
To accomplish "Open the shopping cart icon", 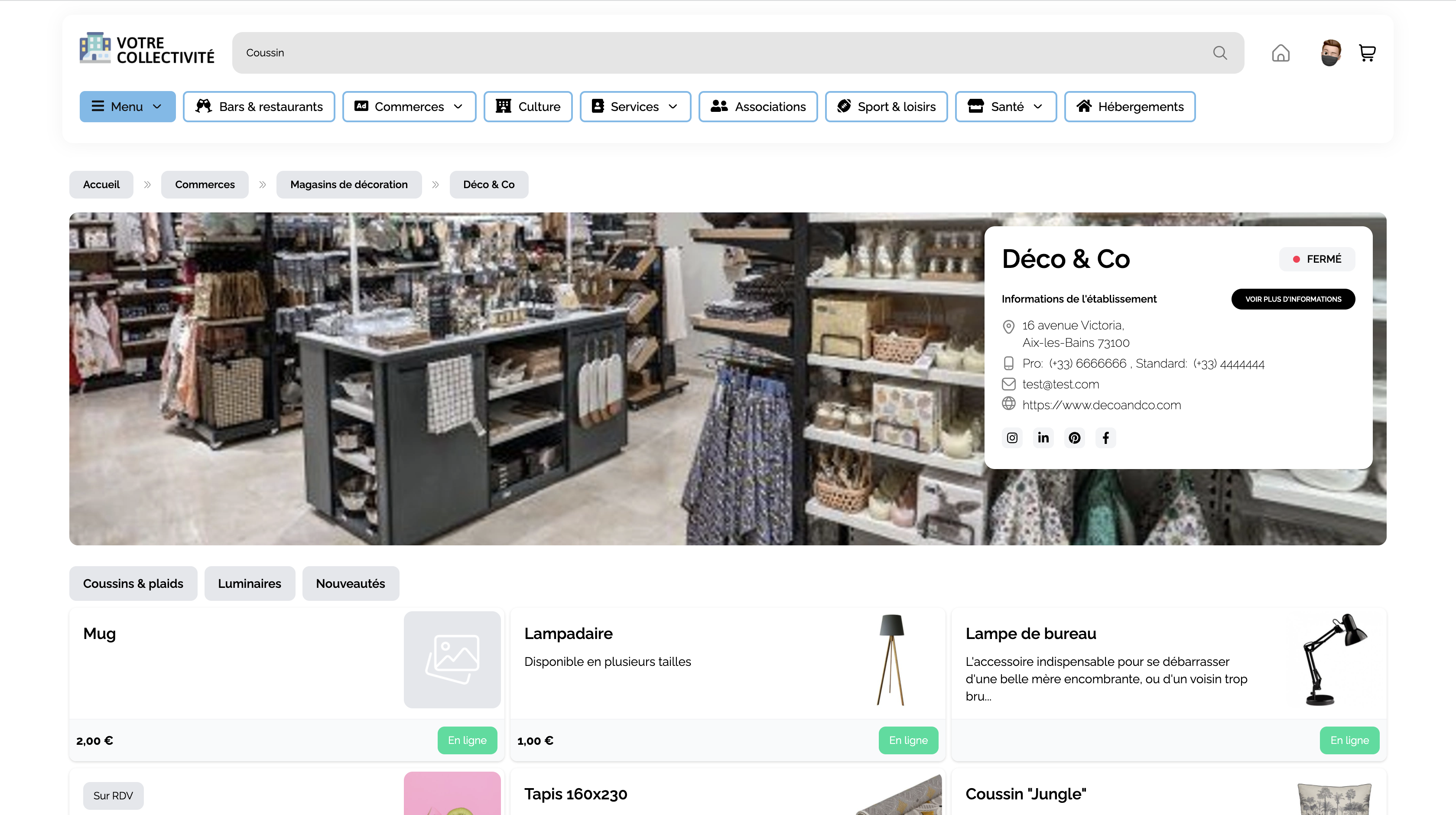I will [1367, 53].
